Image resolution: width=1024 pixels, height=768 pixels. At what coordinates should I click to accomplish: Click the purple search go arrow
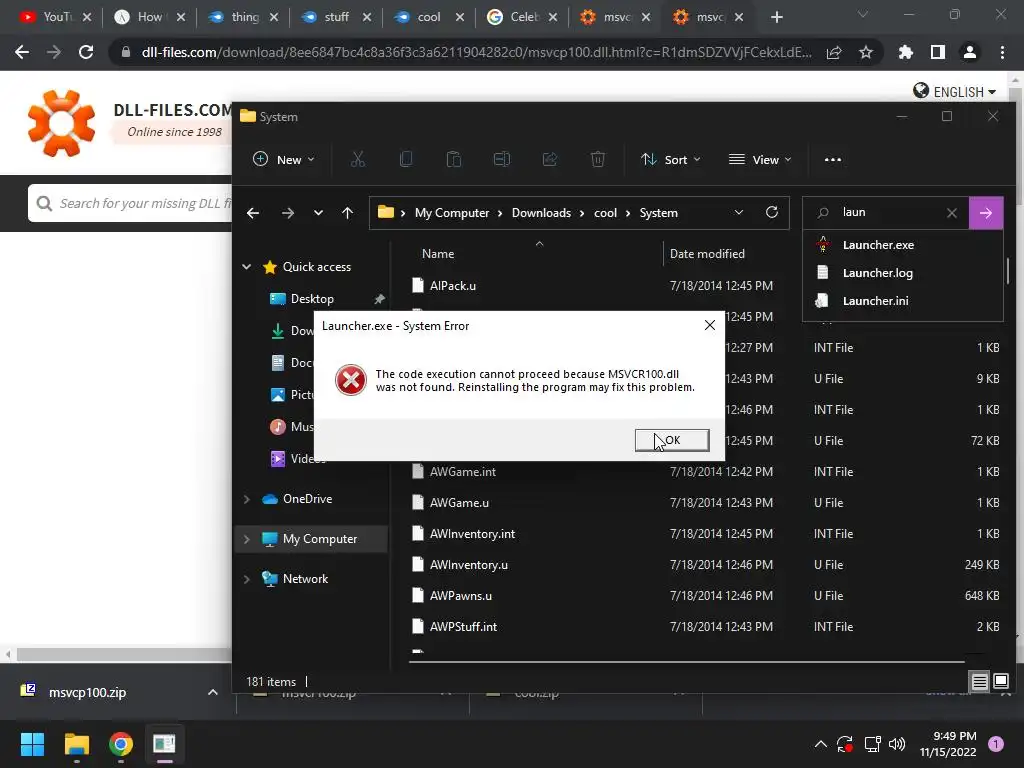coord(986,213)
